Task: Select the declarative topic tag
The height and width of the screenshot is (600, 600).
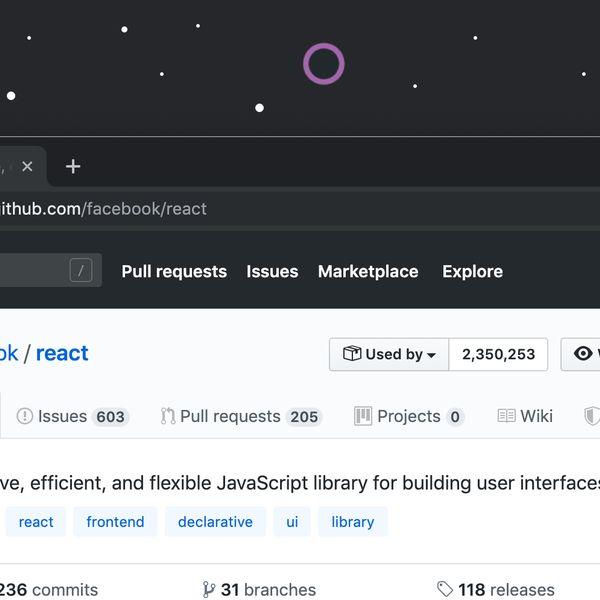Action: (215, 522)
